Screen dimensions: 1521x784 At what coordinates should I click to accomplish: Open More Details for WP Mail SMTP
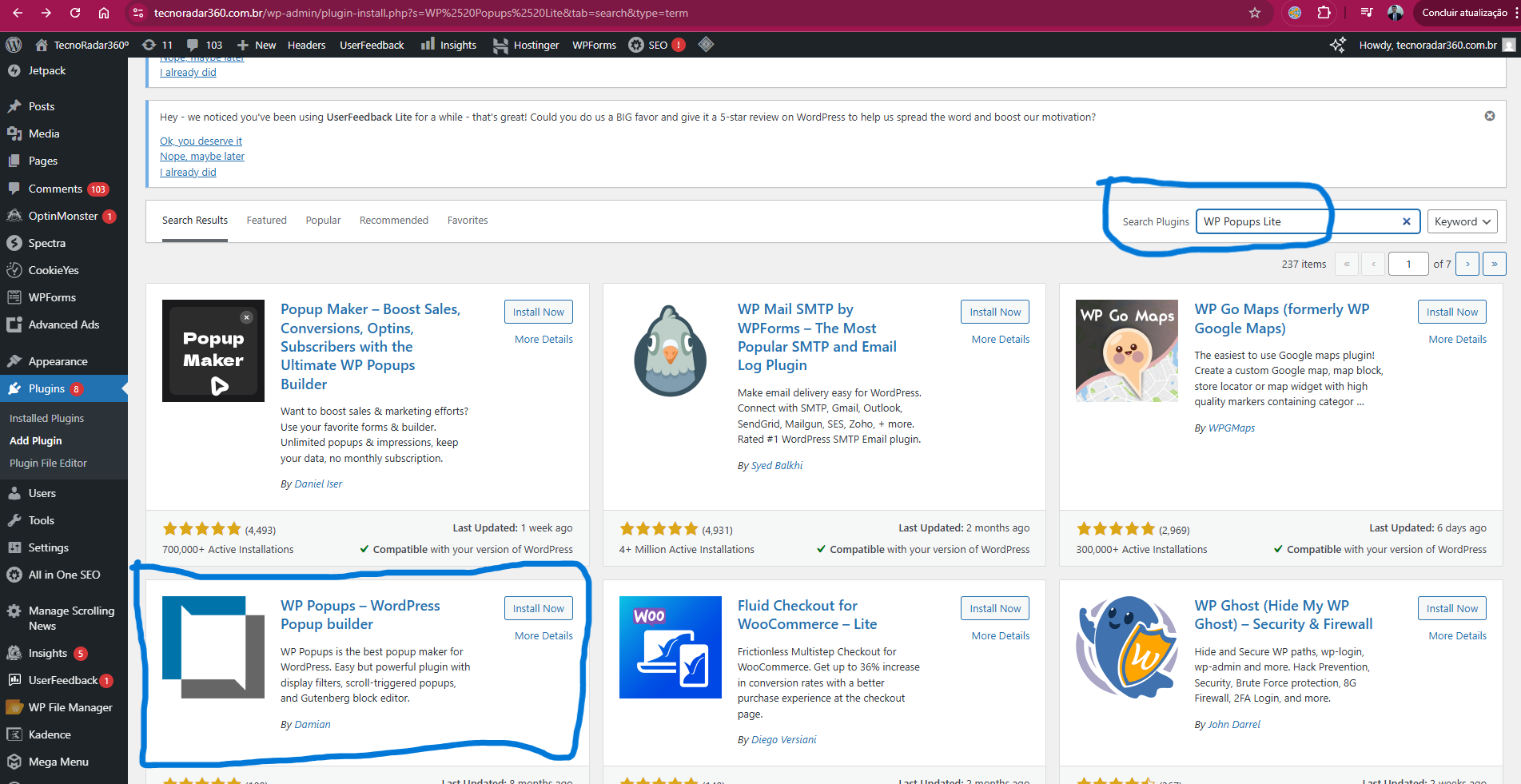pos(1000,340)
